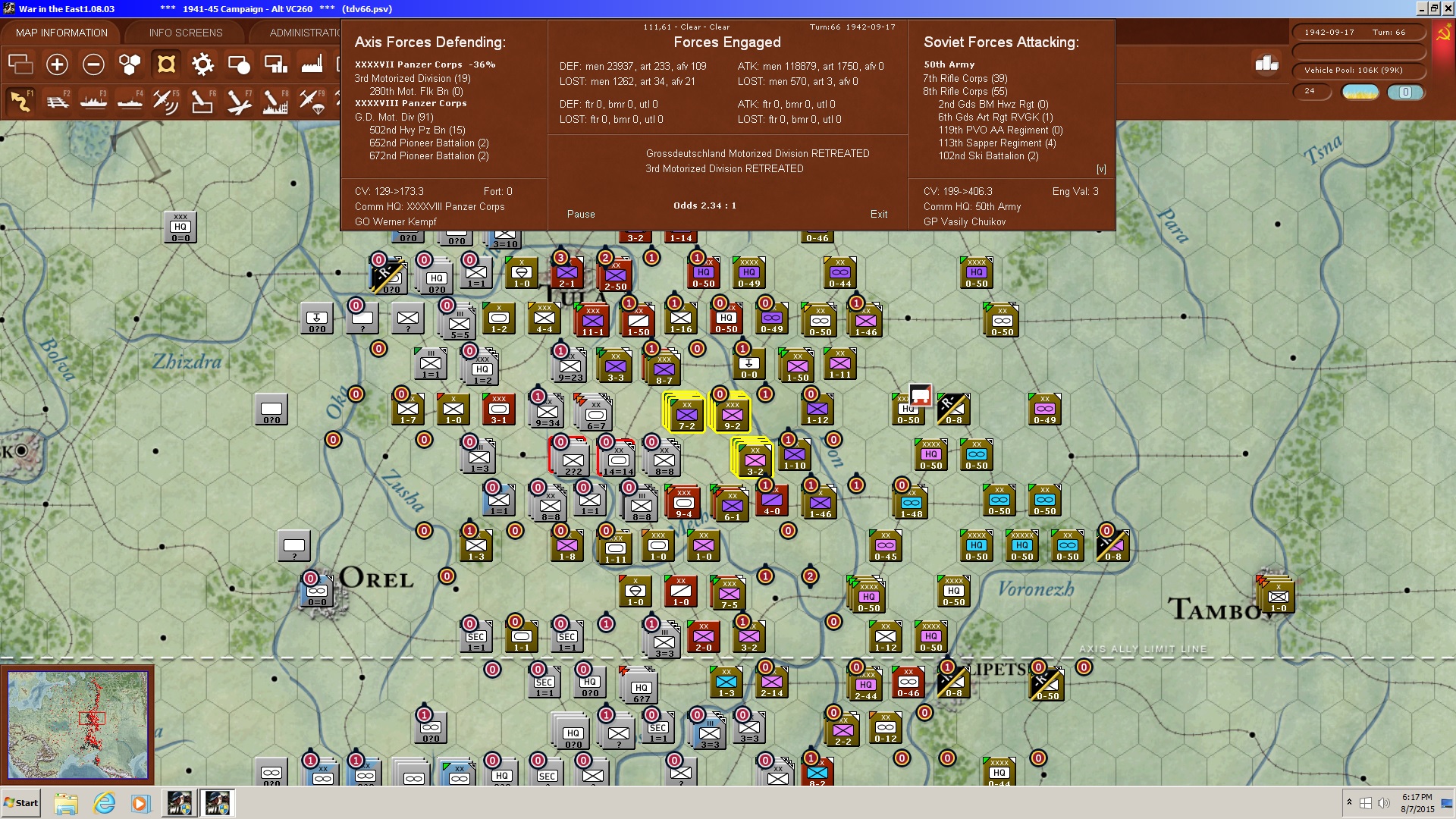Open File Explorer from the taskbar
Viewport: 1456px width, 819px height.
point(66,803)
